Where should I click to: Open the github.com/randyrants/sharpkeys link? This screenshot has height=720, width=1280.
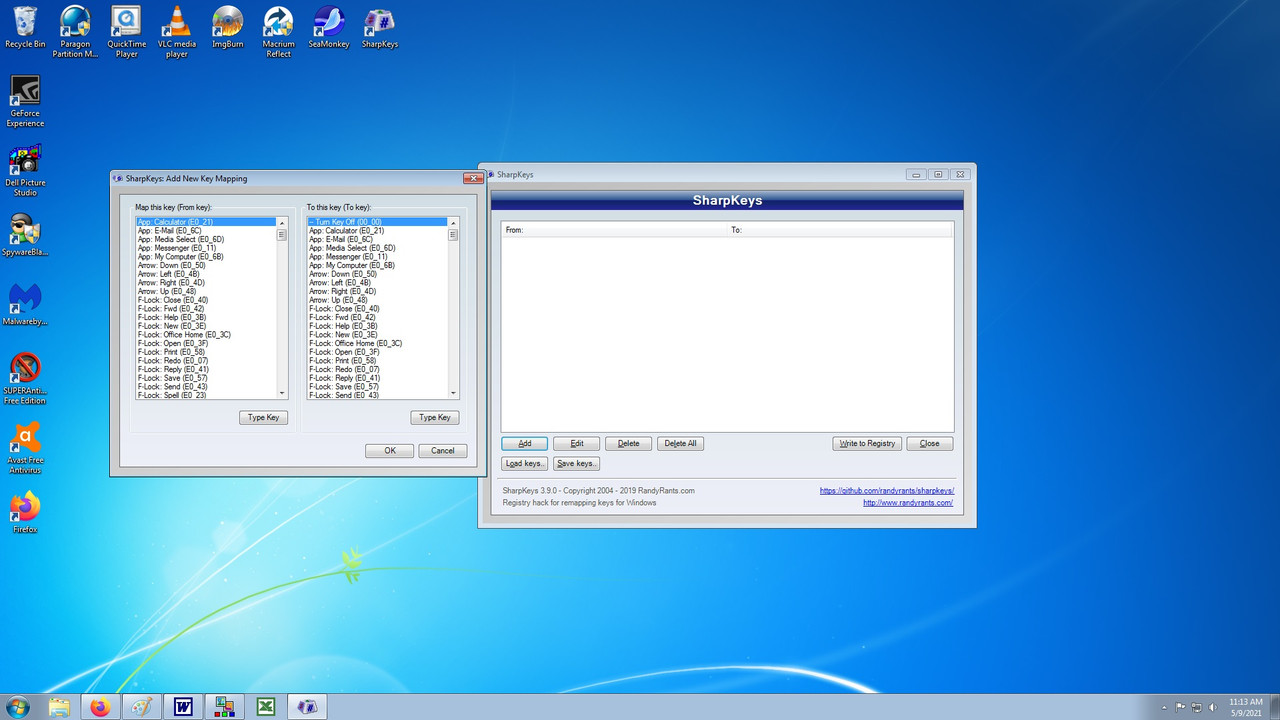[x=887, y=491]
